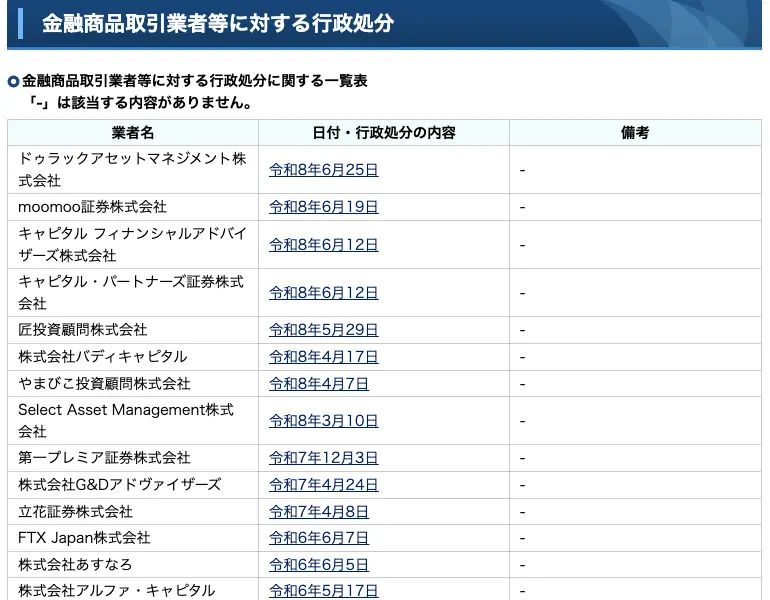Image resolution: width=770 pixels, height=600 pixels.
Task: Select moomoo証券株式会社 company name
Action: coord(92,207)
